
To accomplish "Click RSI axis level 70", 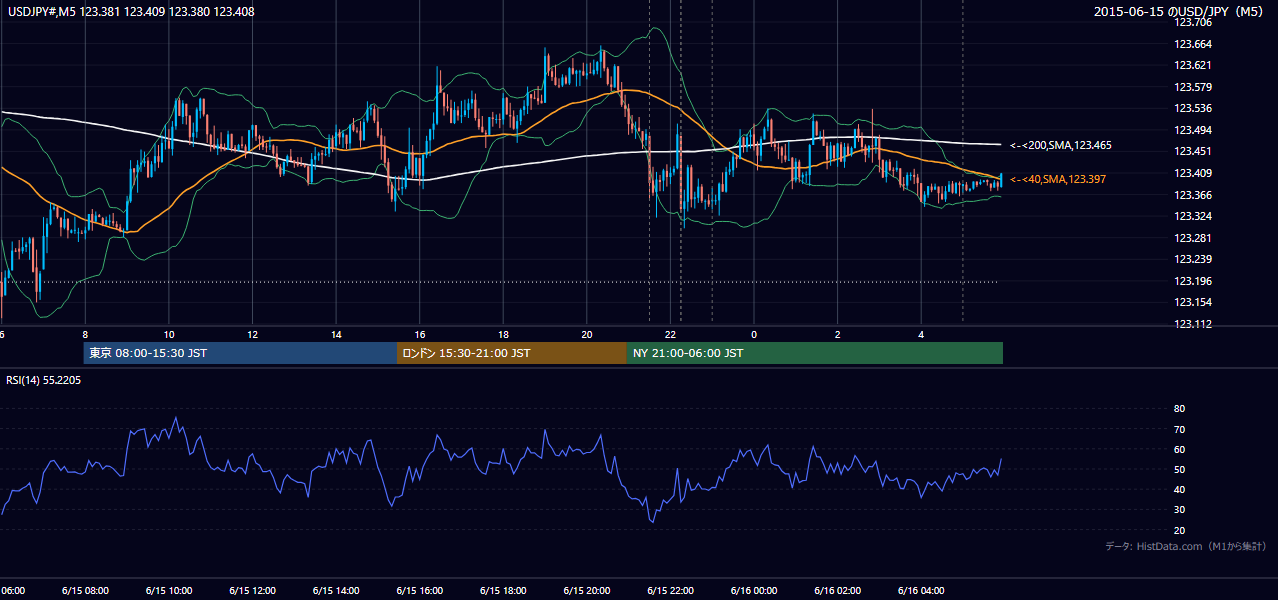I will [1179, 429].
